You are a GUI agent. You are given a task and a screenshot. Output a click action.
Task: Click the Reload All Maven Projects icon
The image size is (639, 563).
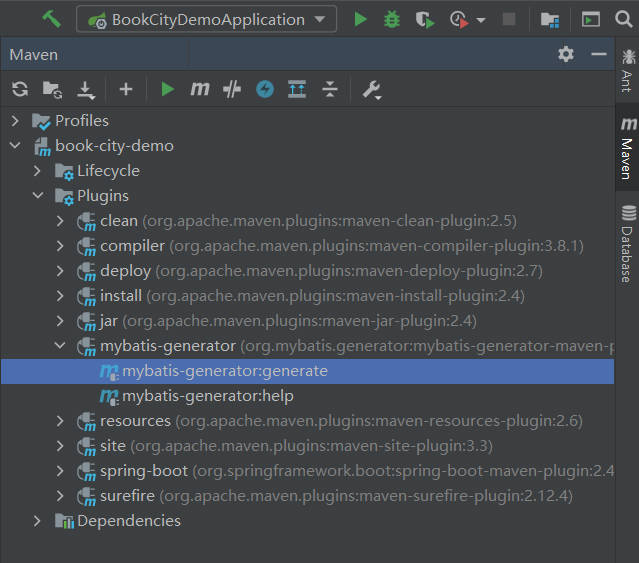19,90
